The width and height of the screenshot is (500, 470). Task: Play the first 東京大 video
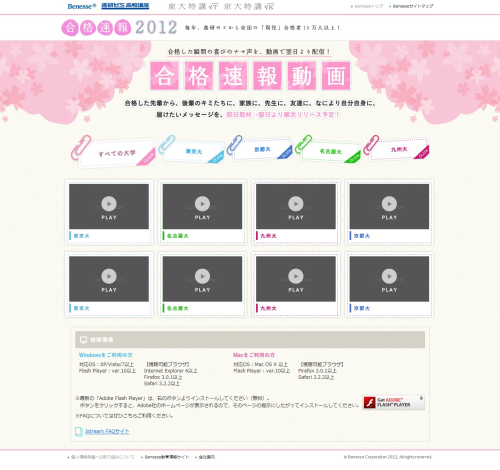pyautogui.click(x=109, y=206)
